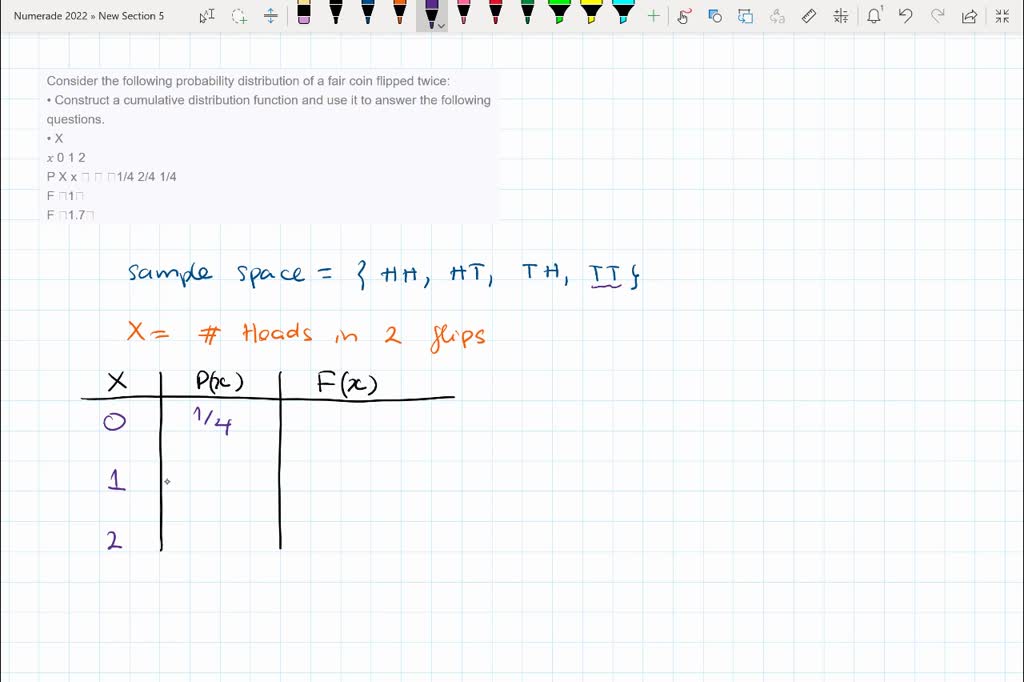Add a new pen with the plus sign

[652, 15]
